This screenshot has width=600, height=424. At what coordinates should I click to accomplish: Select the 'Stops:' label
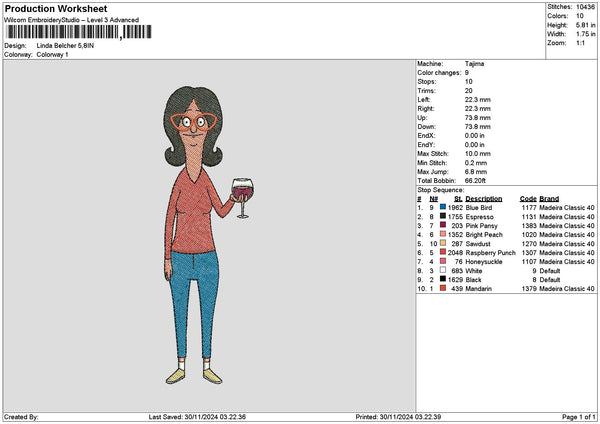coord(427,82)
